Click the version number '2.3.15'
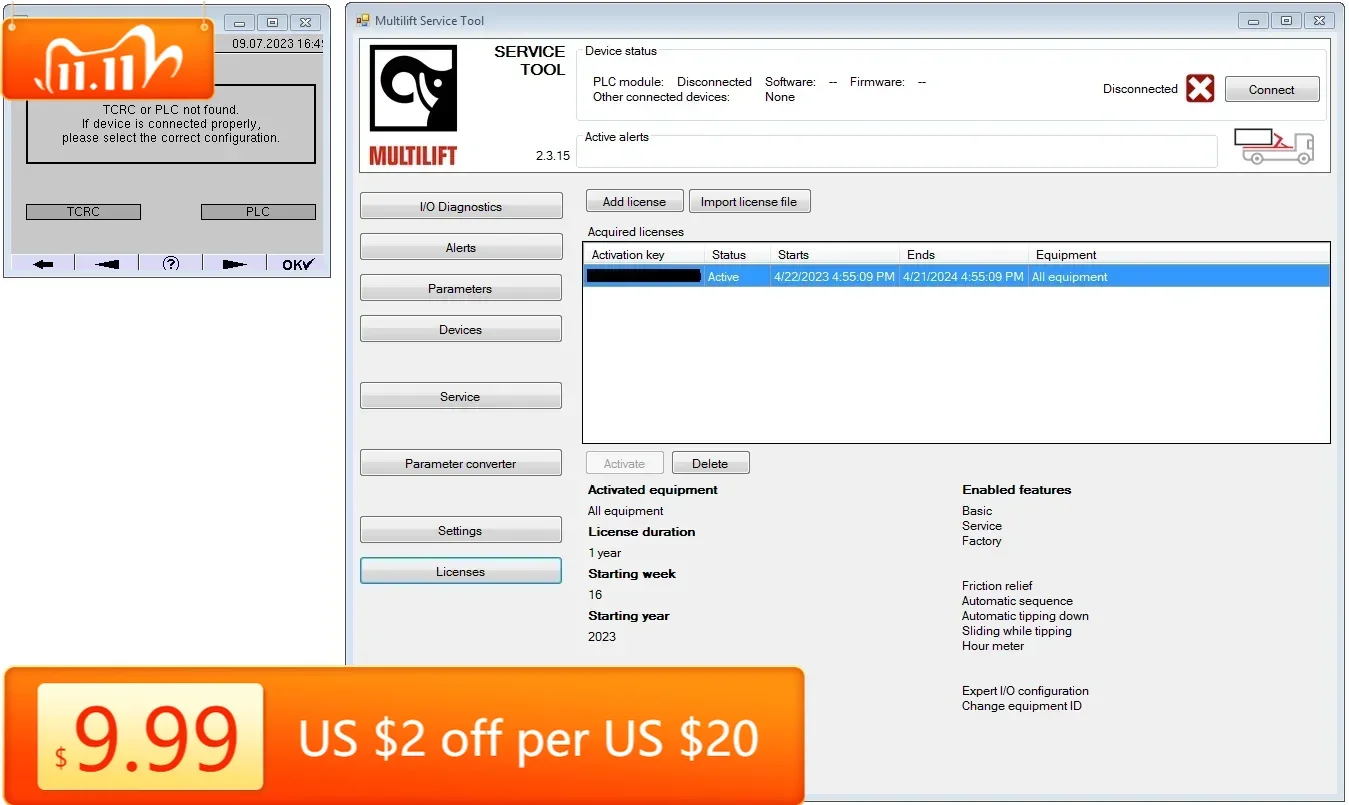 553,156
